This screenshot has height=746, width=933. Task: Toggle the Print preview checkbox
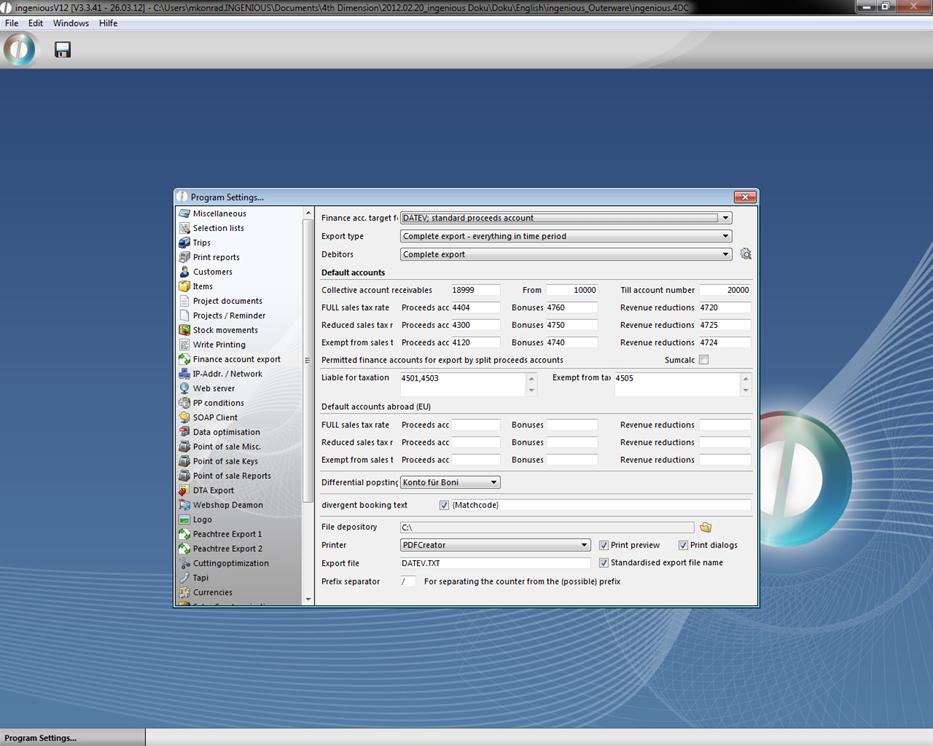pyautogui.click(x=604, y=545)
